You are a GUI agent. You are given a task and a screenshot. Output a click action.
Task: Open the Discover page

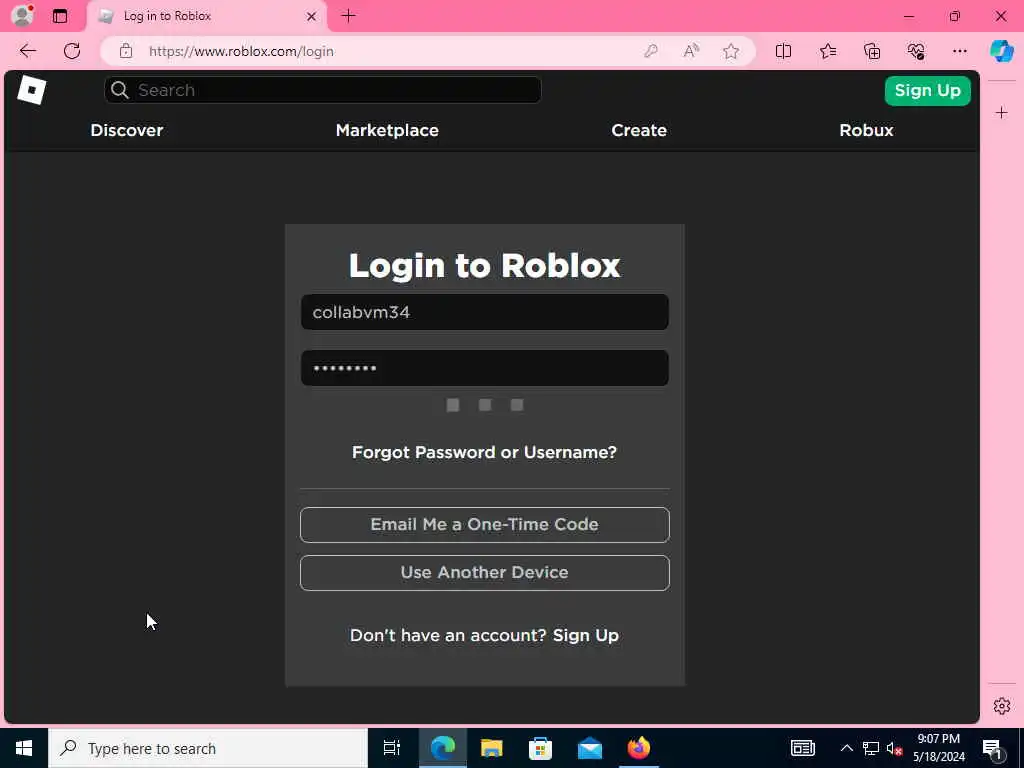tap(127, 130)
